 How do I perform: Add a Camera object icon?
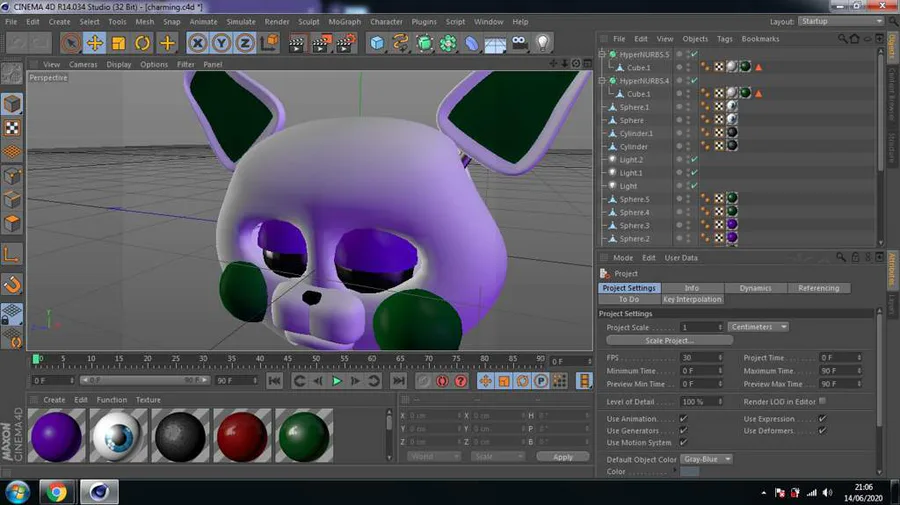coord(519,43)
